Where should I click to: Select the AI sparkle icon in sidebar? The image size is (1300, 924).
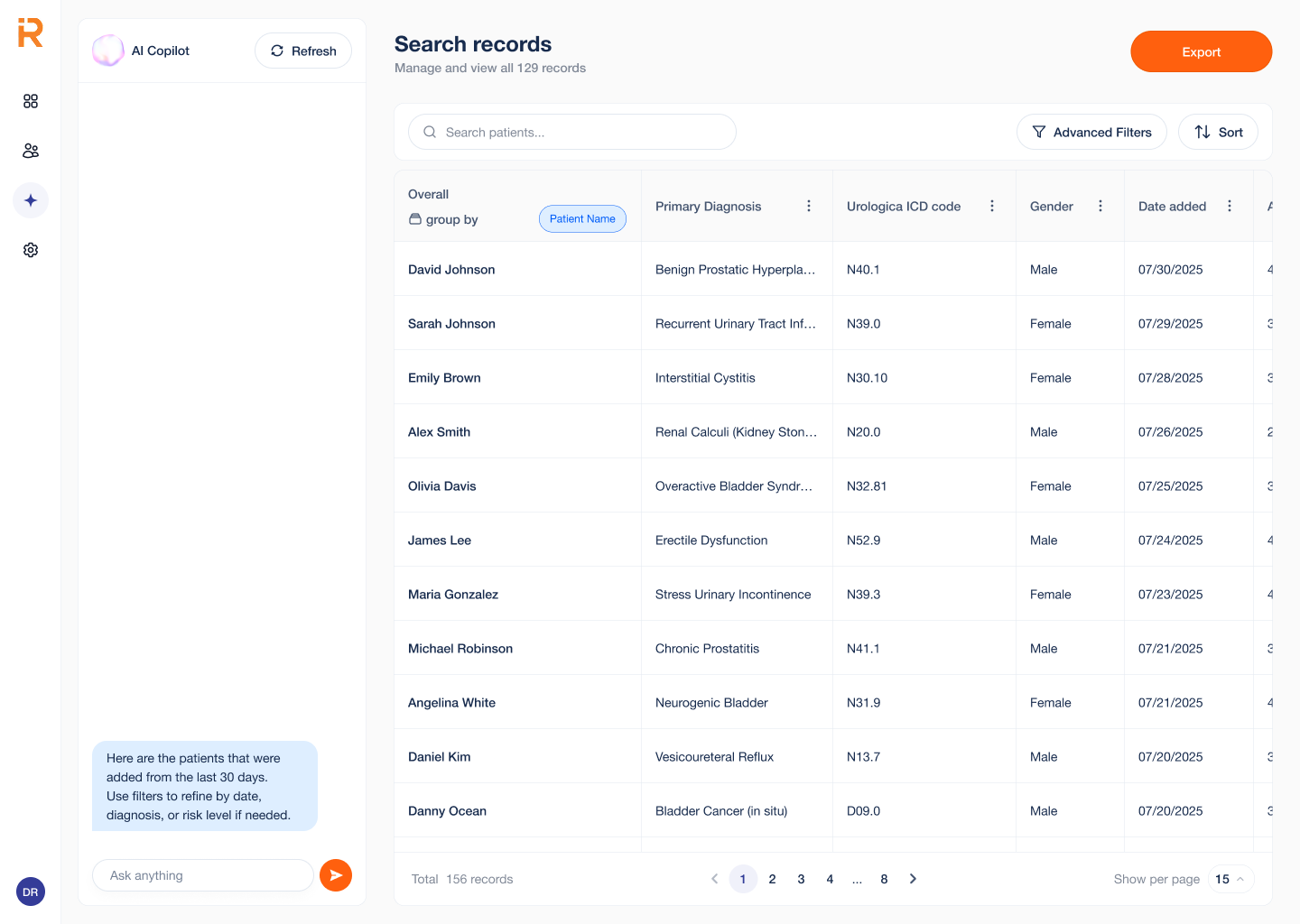(31, 200)
